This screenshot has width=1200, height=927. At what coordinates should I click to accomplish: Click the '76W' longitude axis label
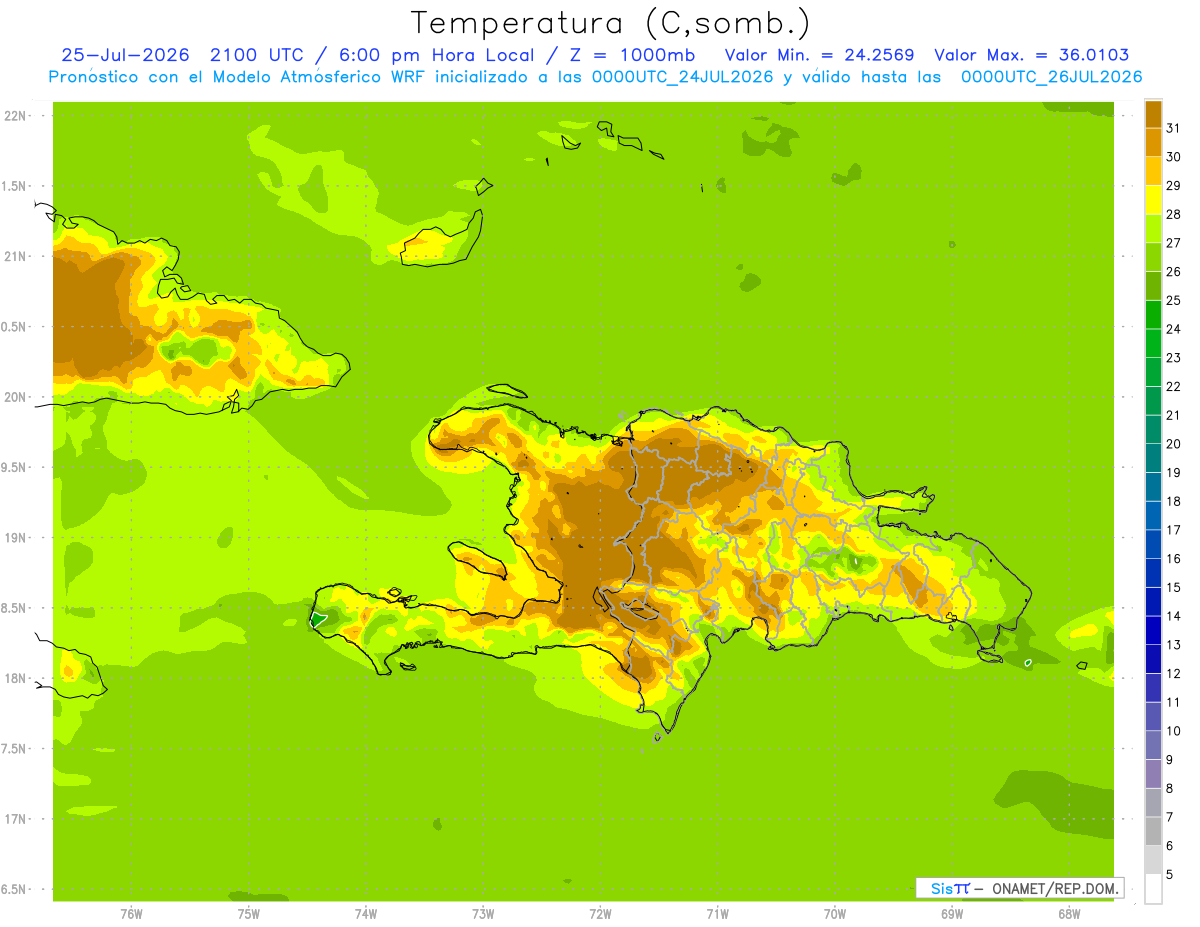click(131, 914)
